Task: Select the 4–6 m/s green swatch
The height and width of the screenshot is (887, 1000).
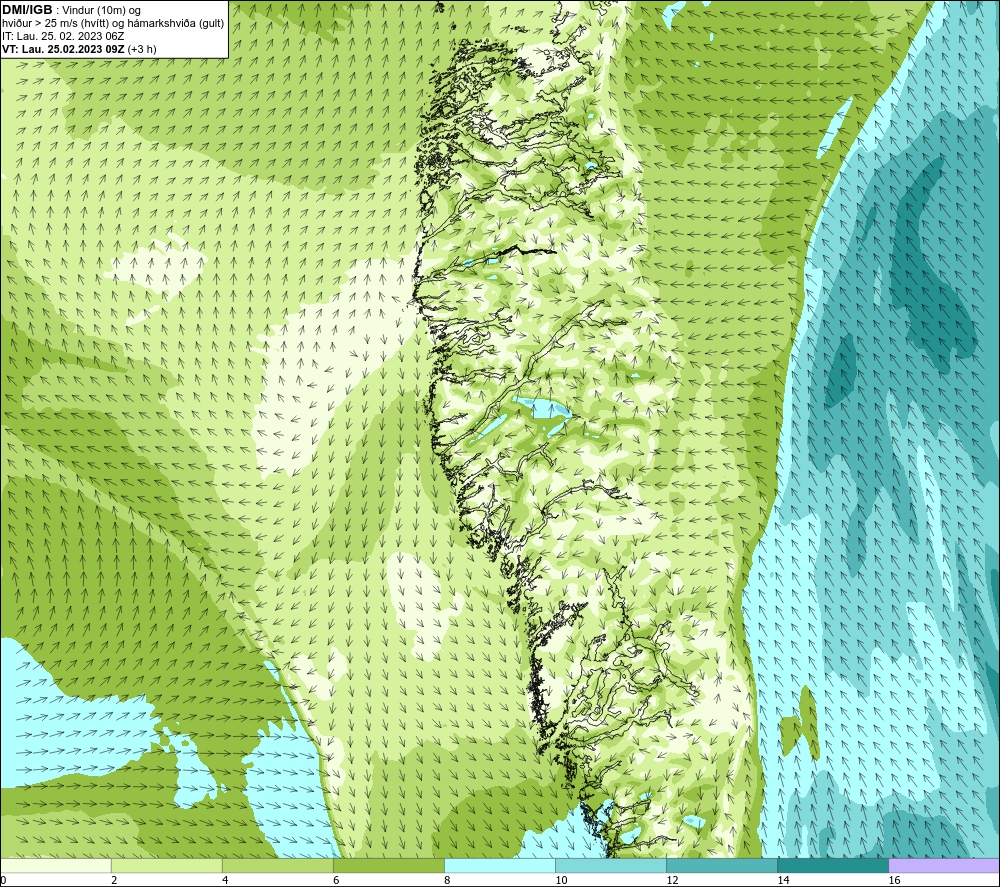Action: click(278, 865)
